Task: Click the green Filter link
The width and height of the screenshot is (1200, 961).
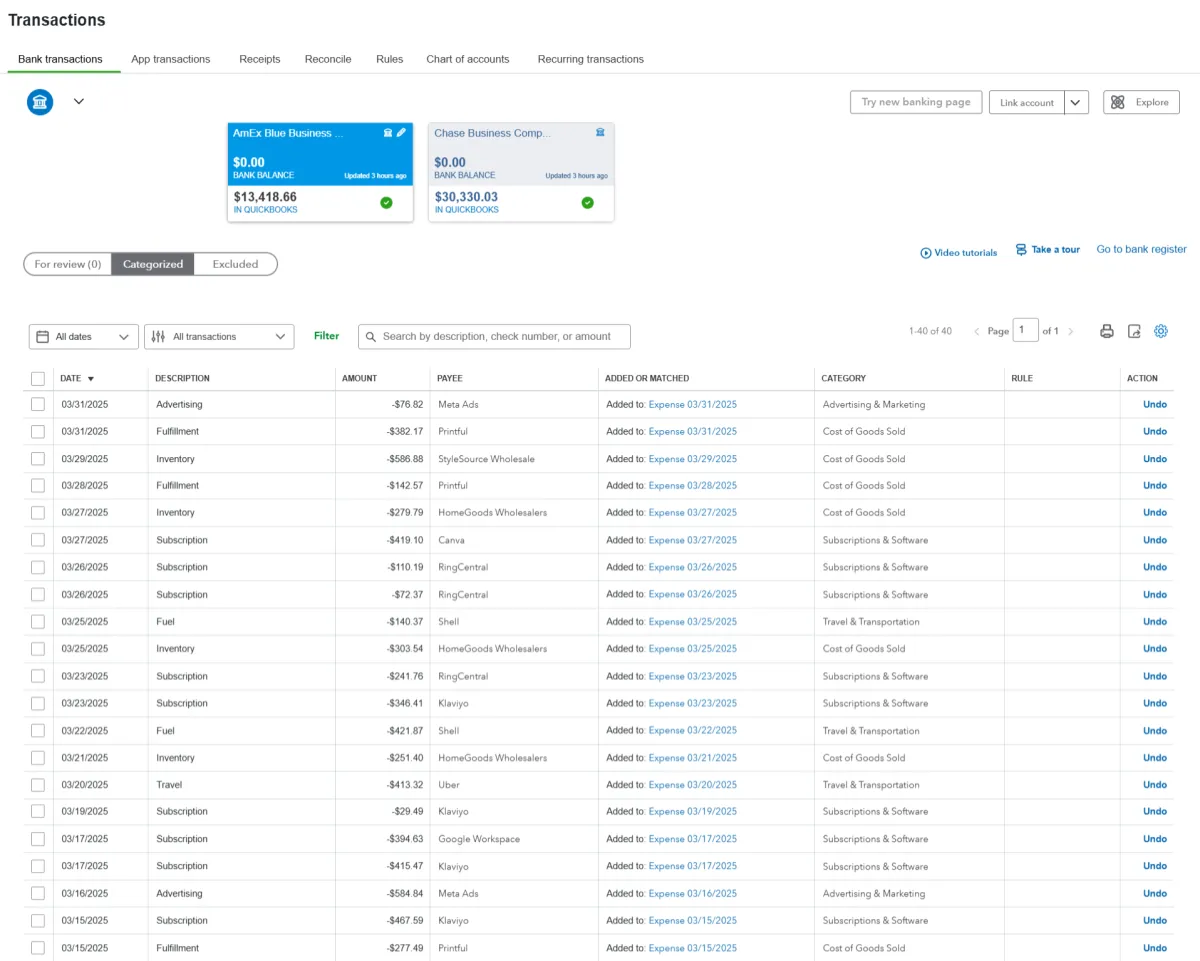Action: [x=326, y=336]
